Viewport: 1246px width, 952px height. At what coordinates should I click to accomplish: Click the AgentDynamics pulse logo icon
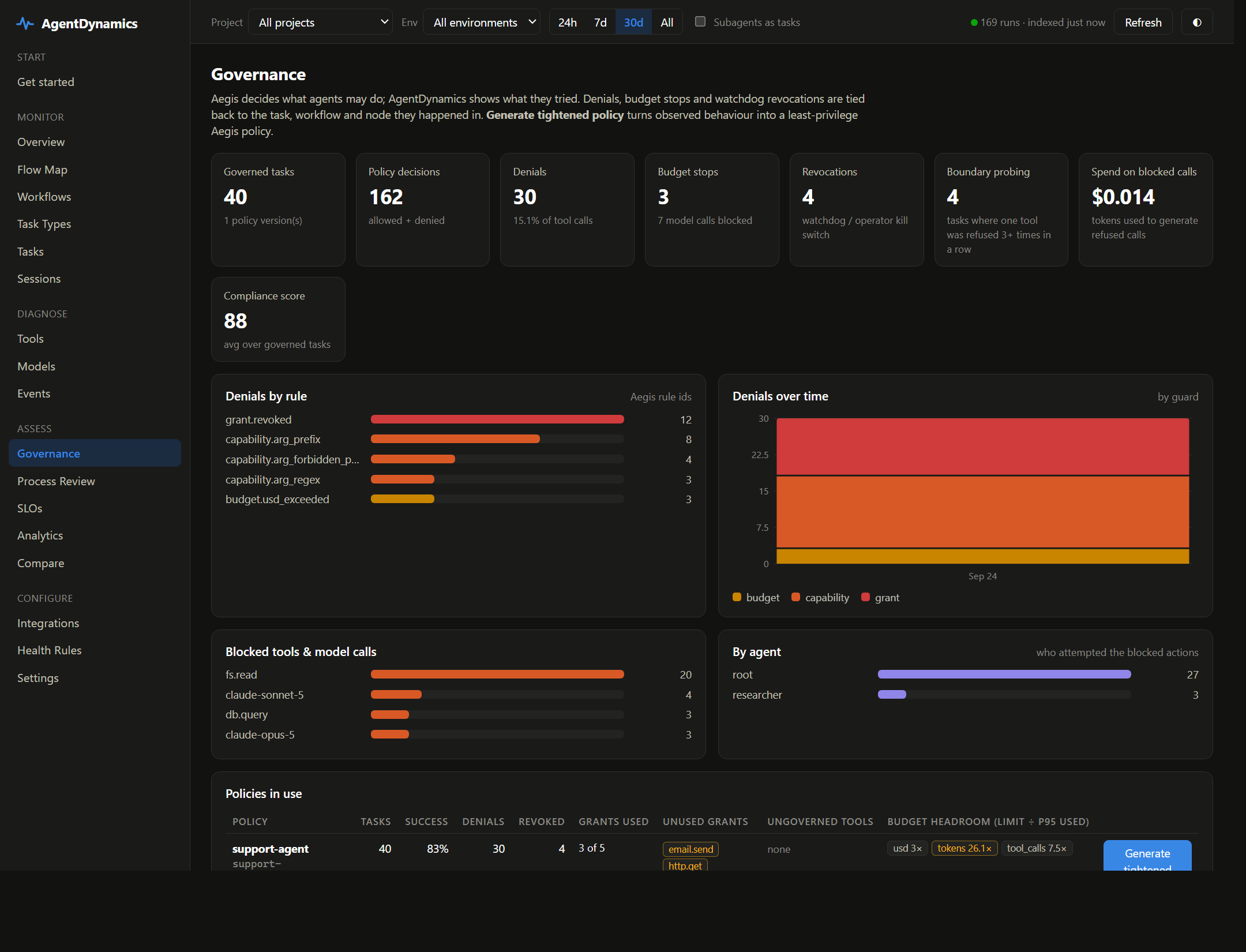(25, 24)
